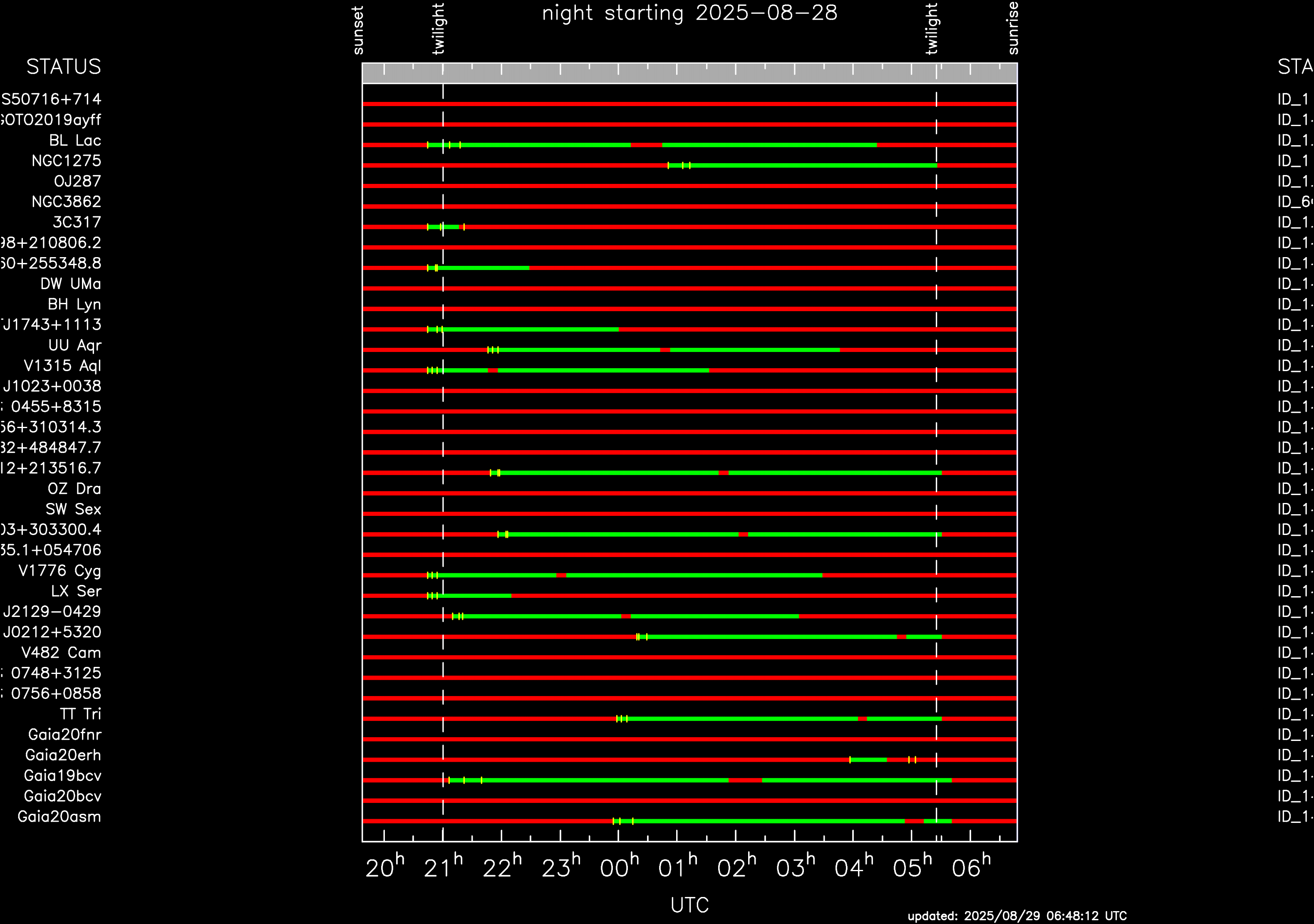Click the DW UMa target label
This screenshot has height=924, width=1314.
[x=71, y=284]
